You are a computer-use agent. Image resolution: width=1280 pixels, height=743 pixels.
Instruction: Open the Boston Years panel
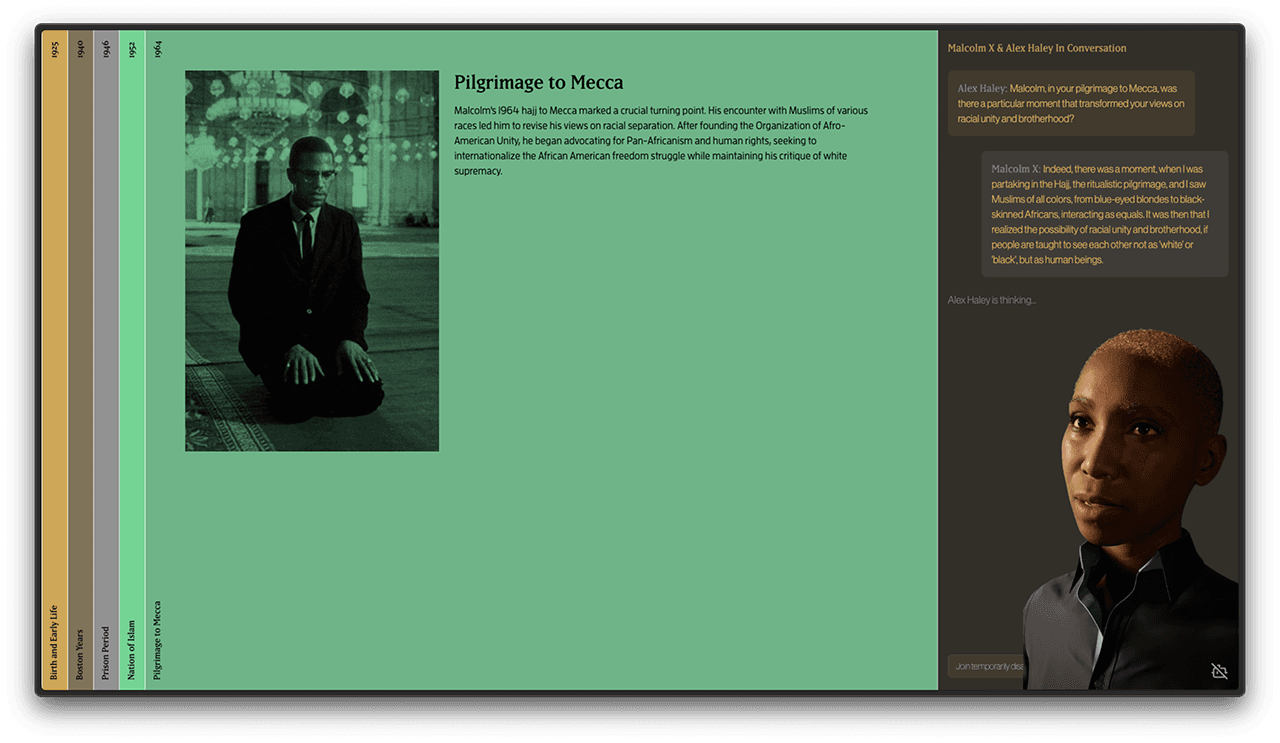[x=80, y=653]
